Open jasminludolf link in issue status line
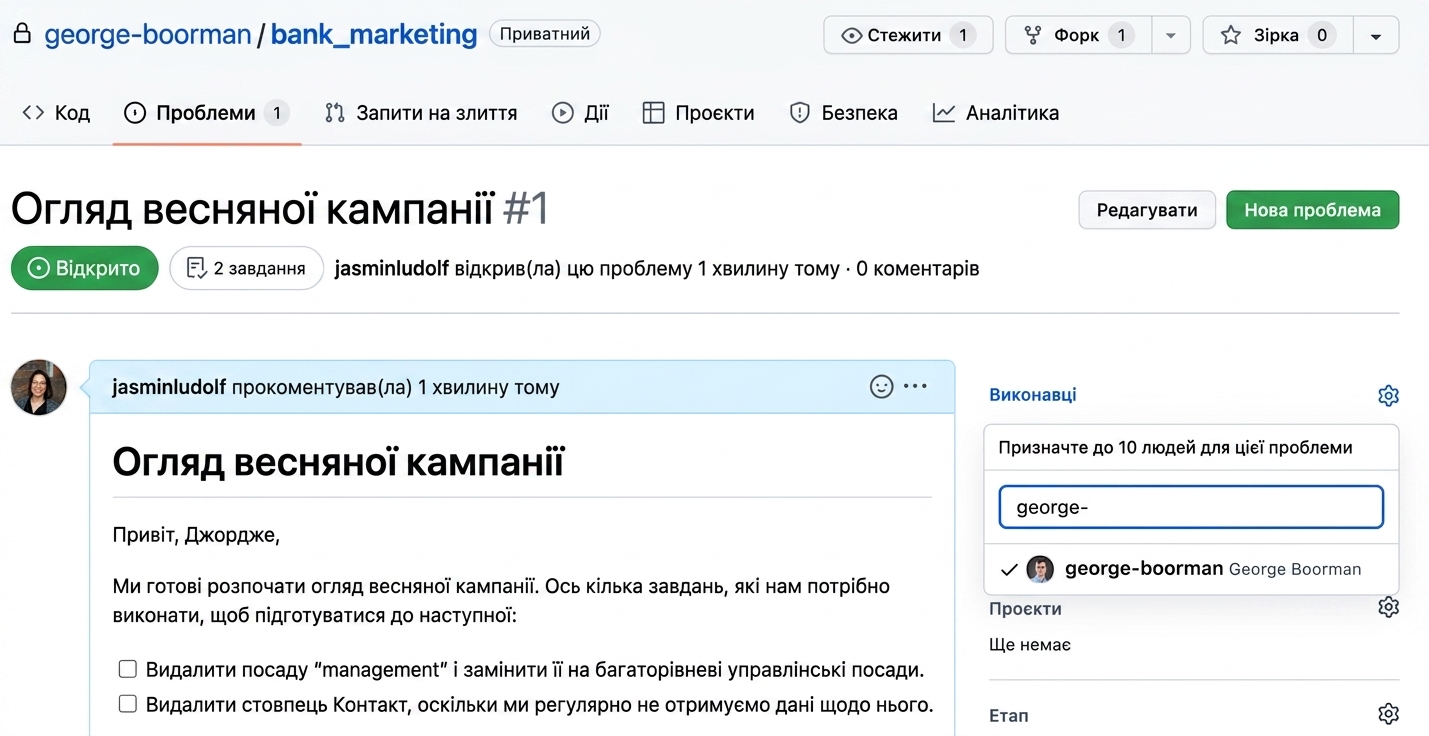 click(392, 268)
